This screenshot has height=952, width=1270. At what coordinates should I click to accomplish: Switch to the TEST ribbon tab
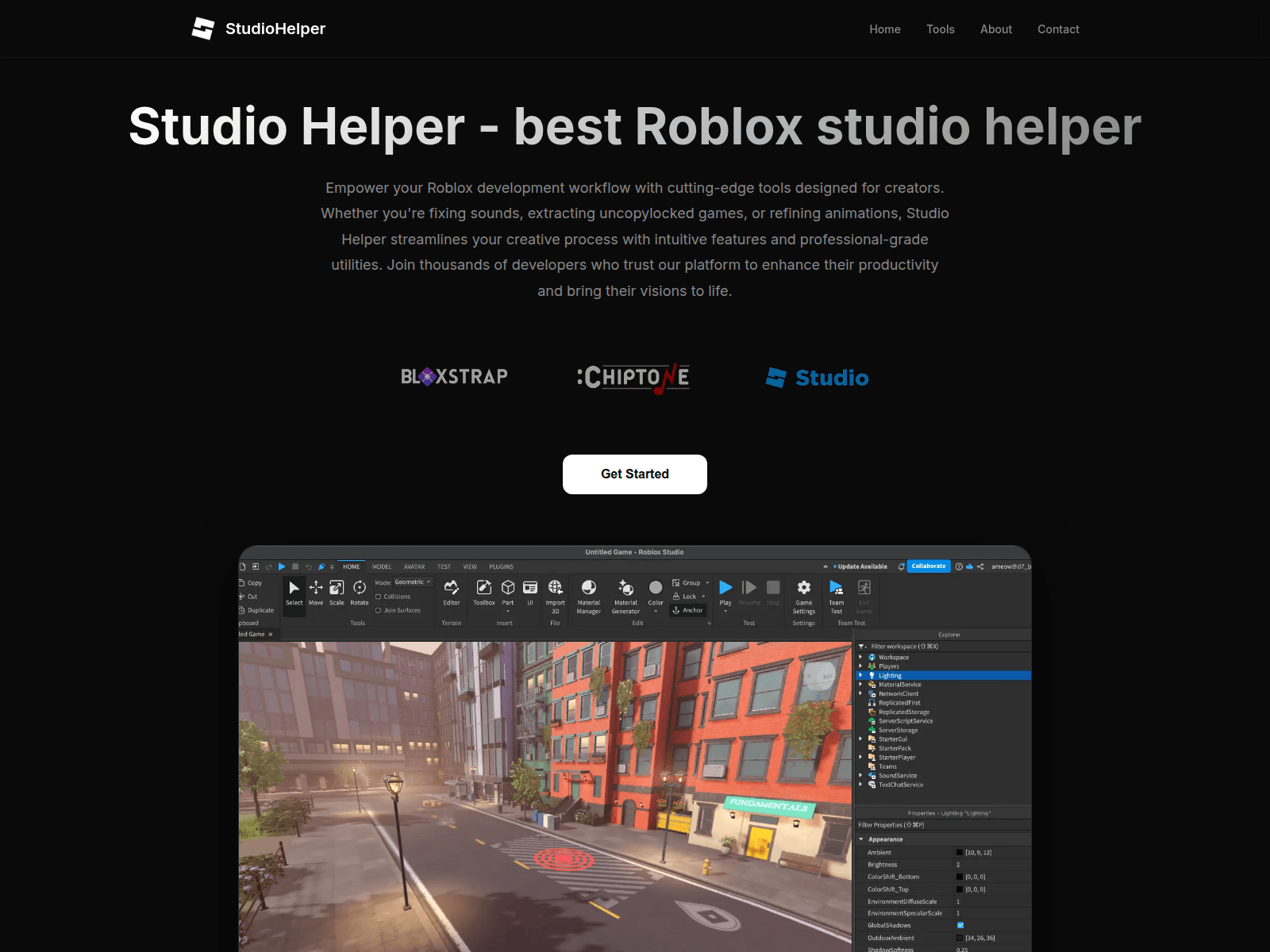pos(444,566)
